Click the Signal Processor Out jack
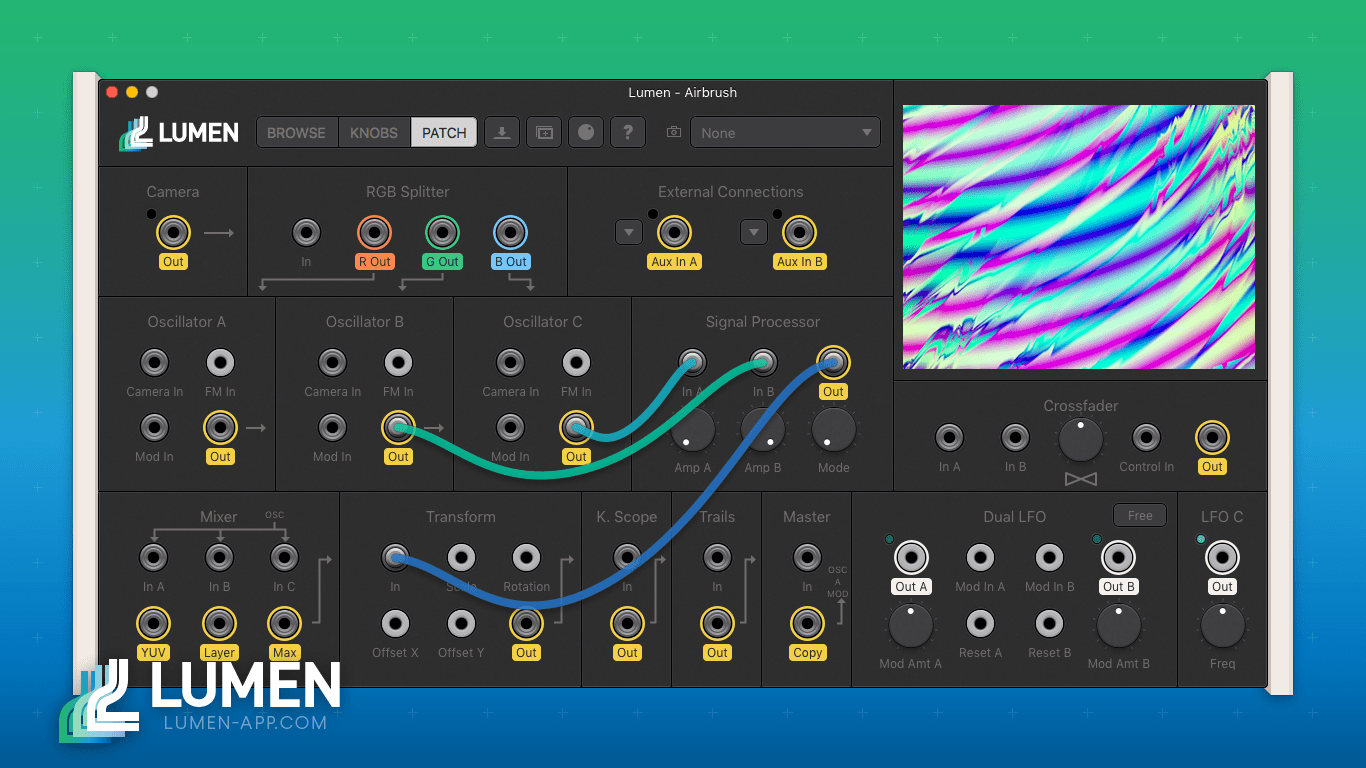 coord(833,362)
